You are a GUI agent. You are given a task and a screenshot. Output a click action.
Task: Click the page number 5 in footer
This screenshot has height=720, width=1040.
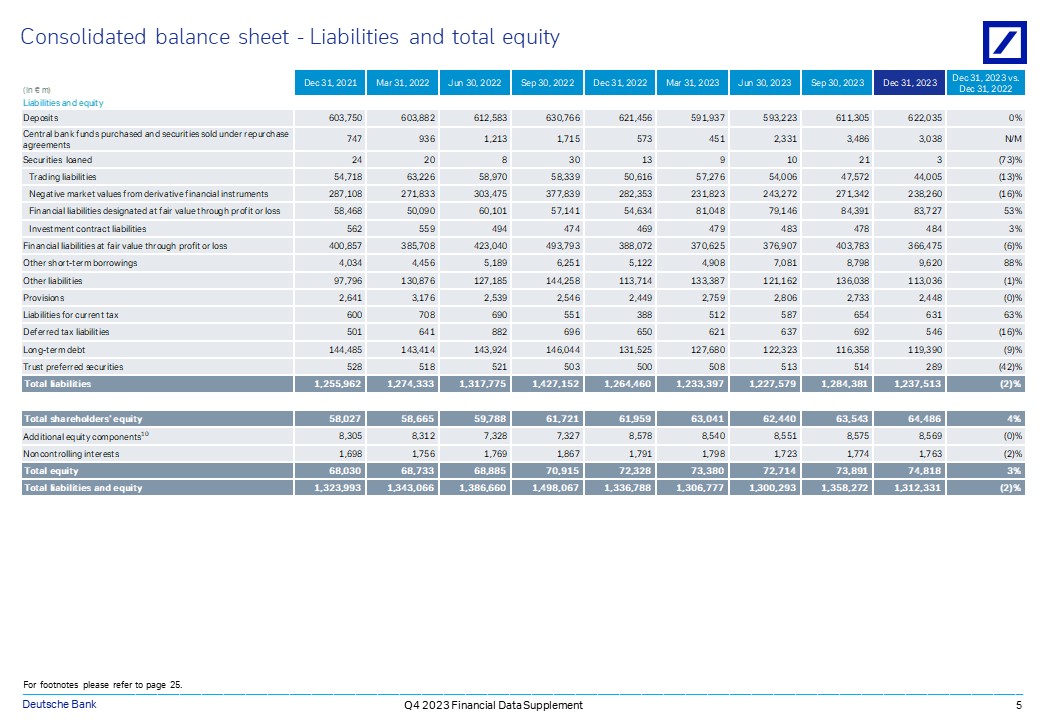click(1018, 705)
